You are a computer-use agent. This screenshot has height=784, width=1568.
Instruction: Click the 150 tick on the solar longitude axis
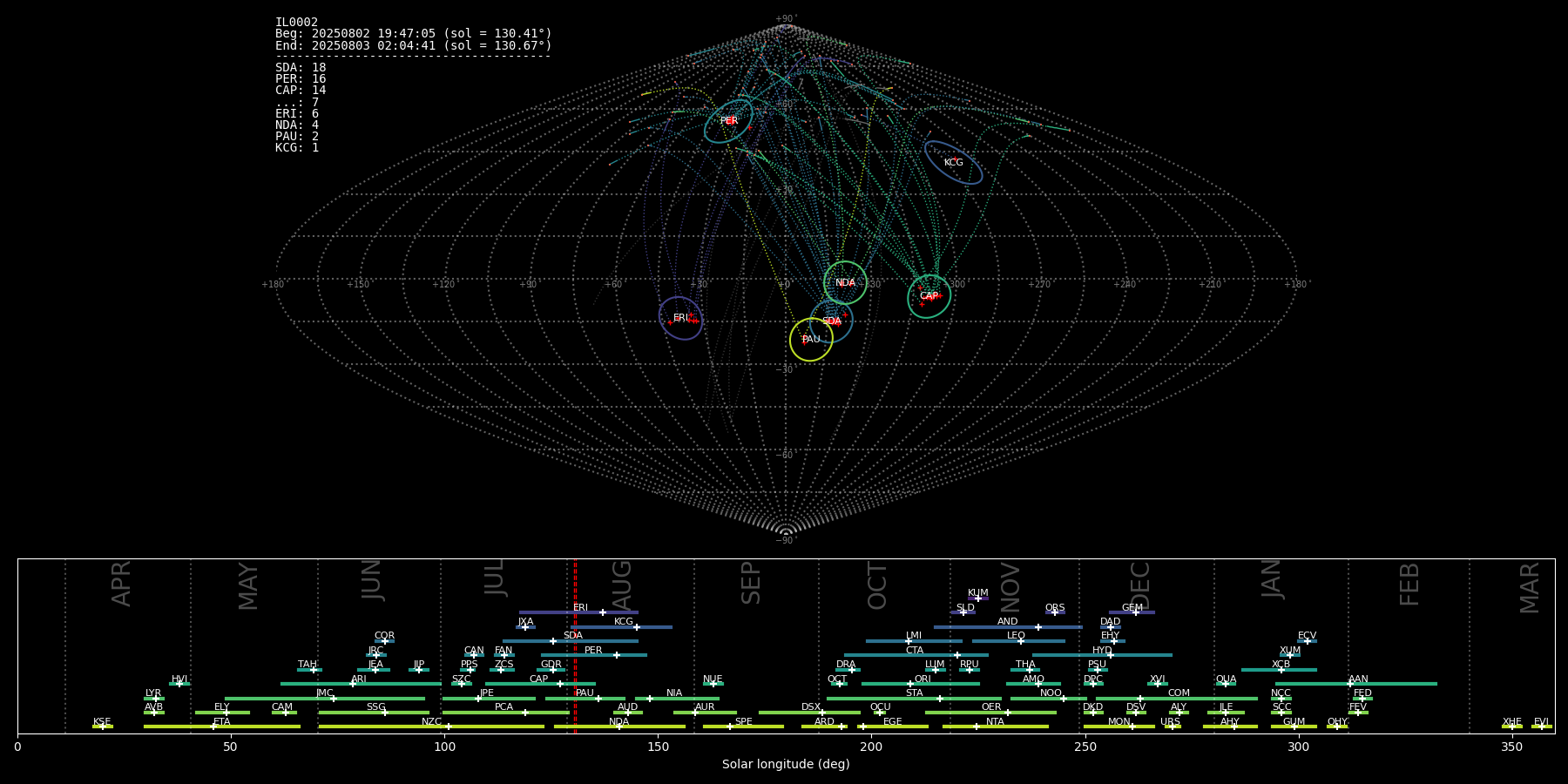658,747
